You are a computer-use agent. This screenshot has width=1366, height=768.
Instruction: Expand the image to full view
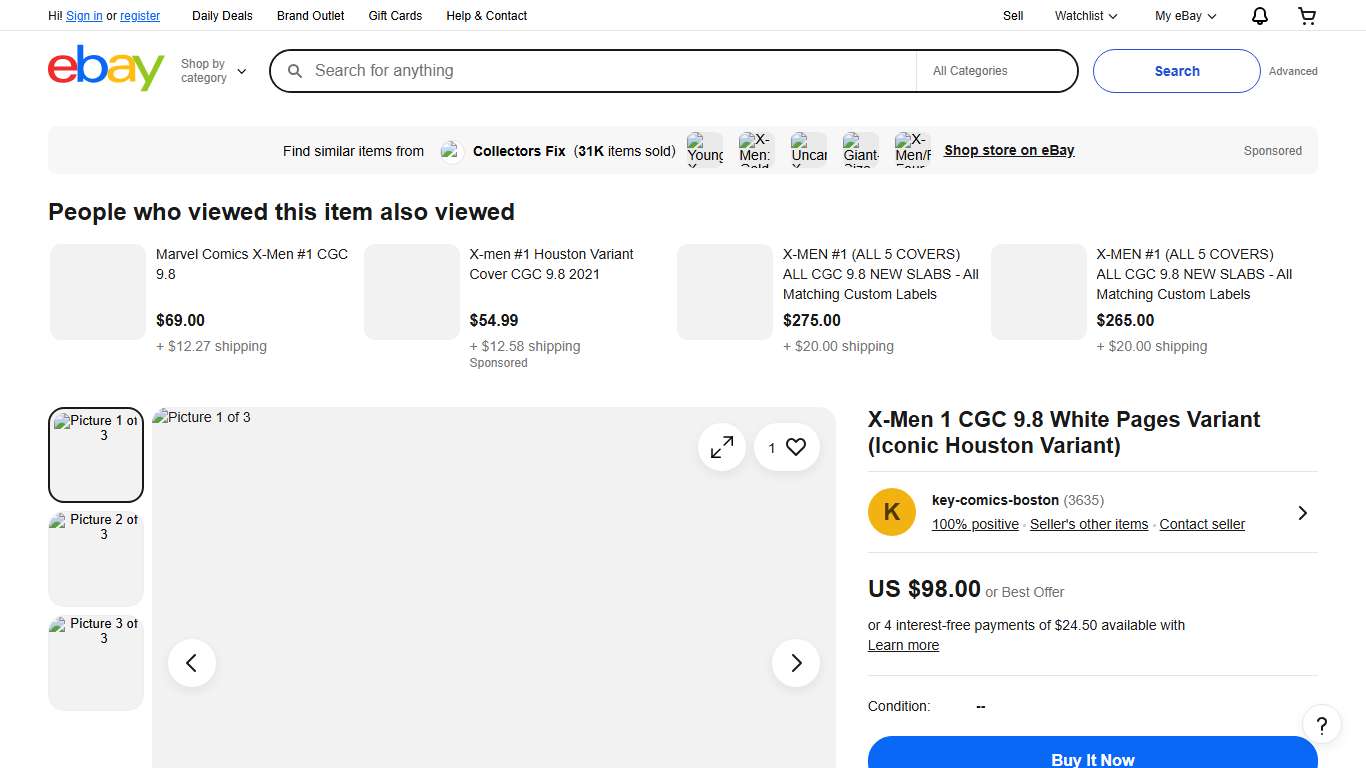point(722,448)
